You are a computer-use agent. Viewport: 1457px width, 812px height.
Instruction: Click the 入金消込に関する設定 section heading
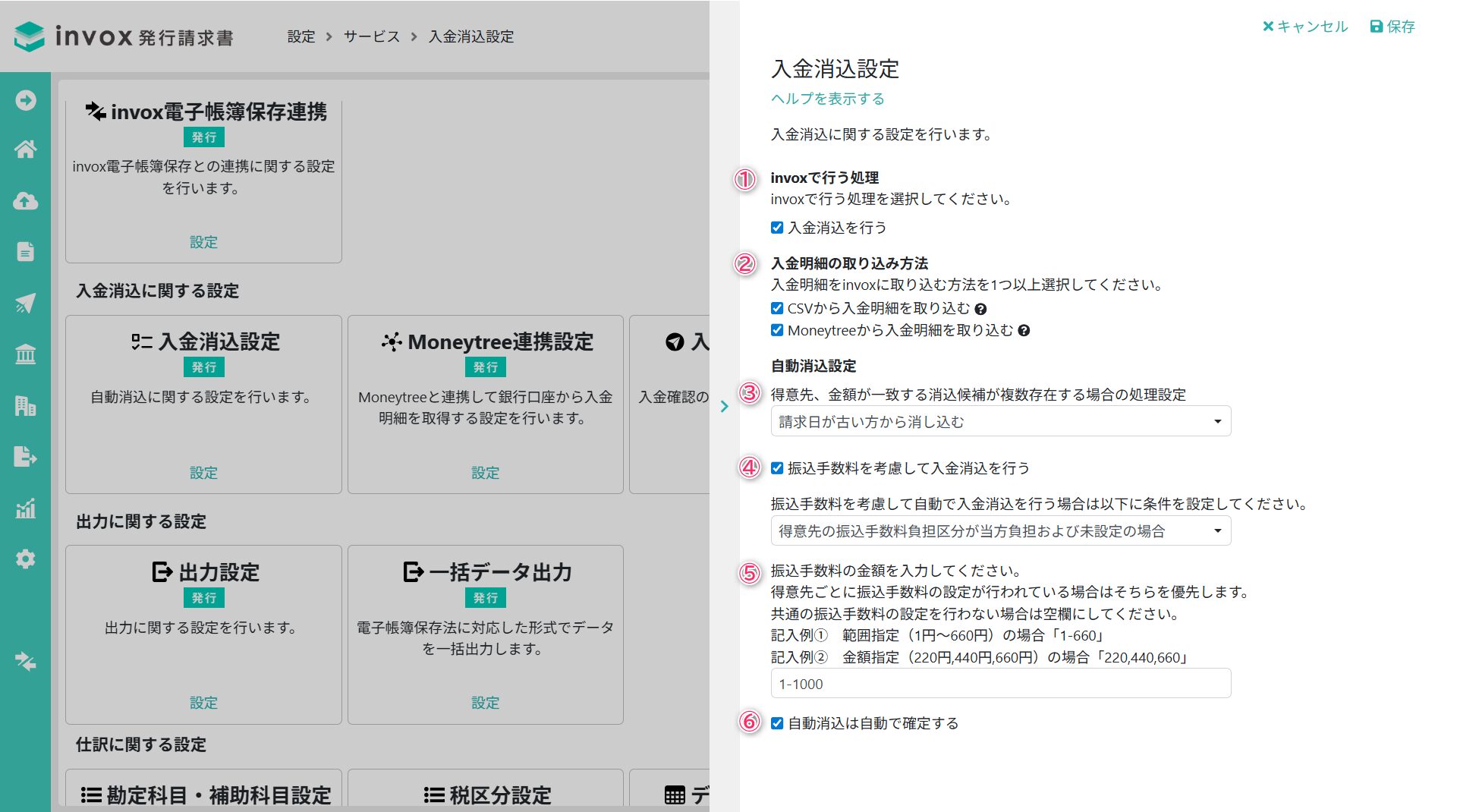[x=158, y=291]
